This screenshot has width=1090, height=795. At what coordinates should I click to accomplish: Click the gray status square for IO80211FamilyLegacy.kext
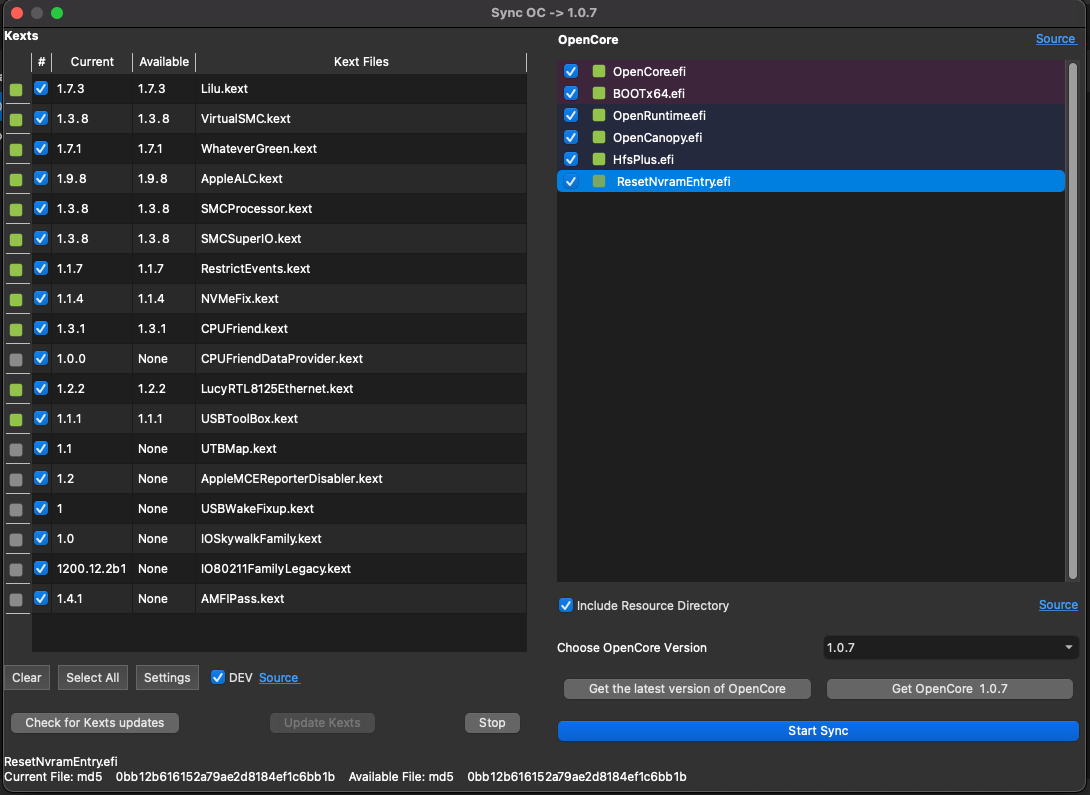tap(16, 570)
